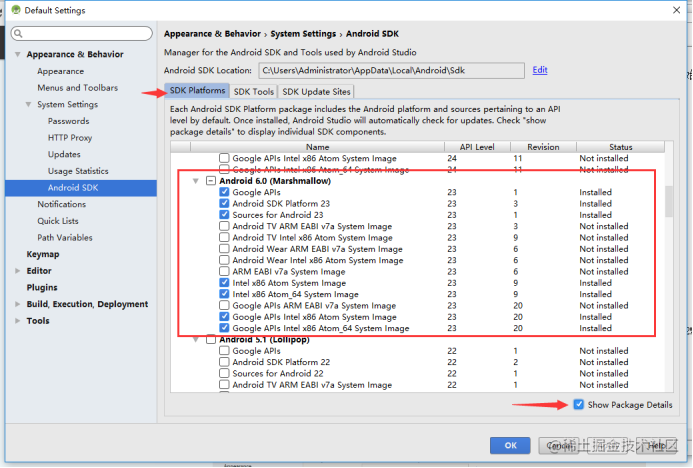Collapse the Android 6.0 (Marshmallow) group
693x468 pixels.
tap(195, 181)
